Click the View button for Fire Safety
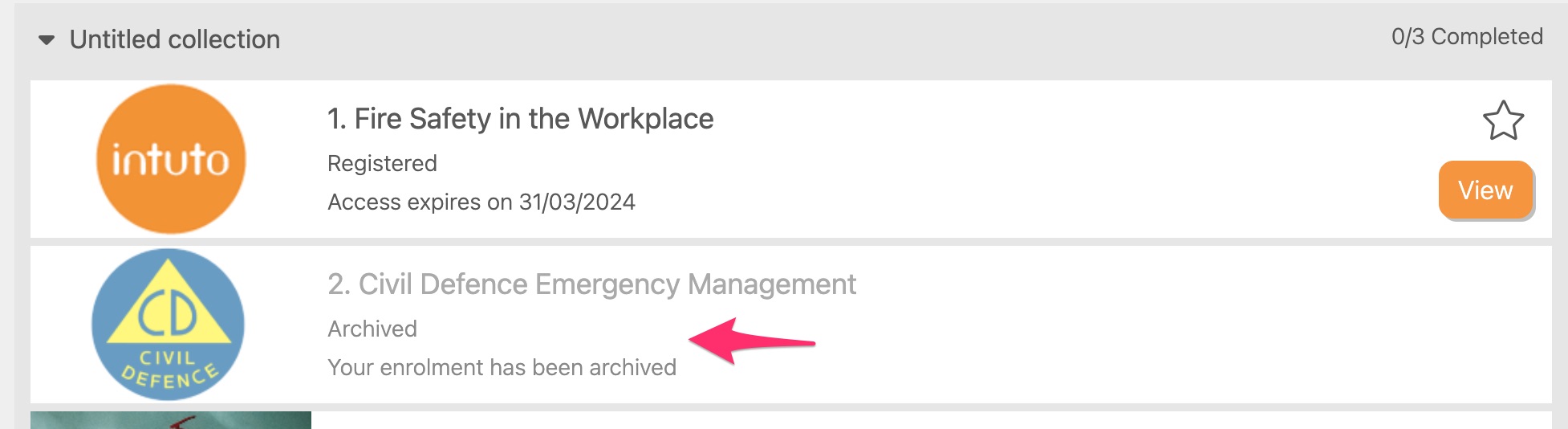The width and height of the screenshot is (1568, 429). (1485, 190)
